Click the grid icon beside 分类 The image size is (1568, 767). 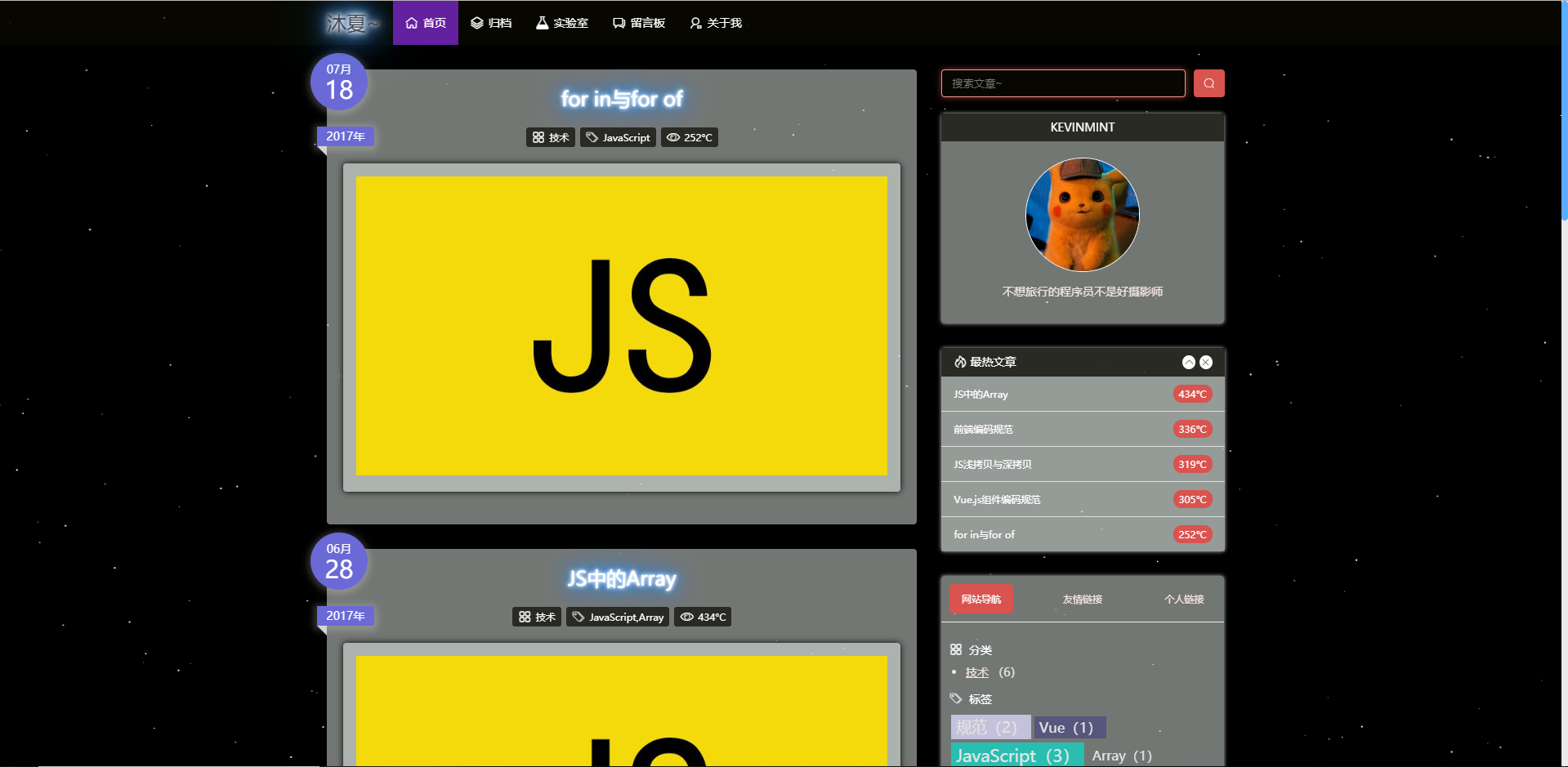(x=956, y=649)
